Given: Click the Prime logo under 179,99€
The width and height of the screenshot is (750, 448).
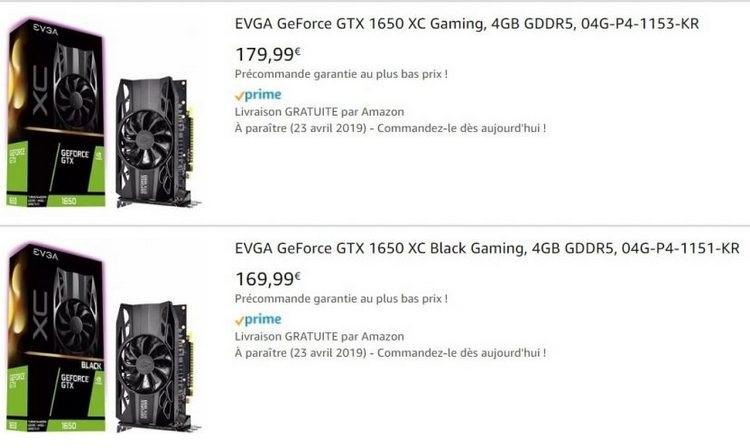Looking at the screenshot, I should [258, 95].
